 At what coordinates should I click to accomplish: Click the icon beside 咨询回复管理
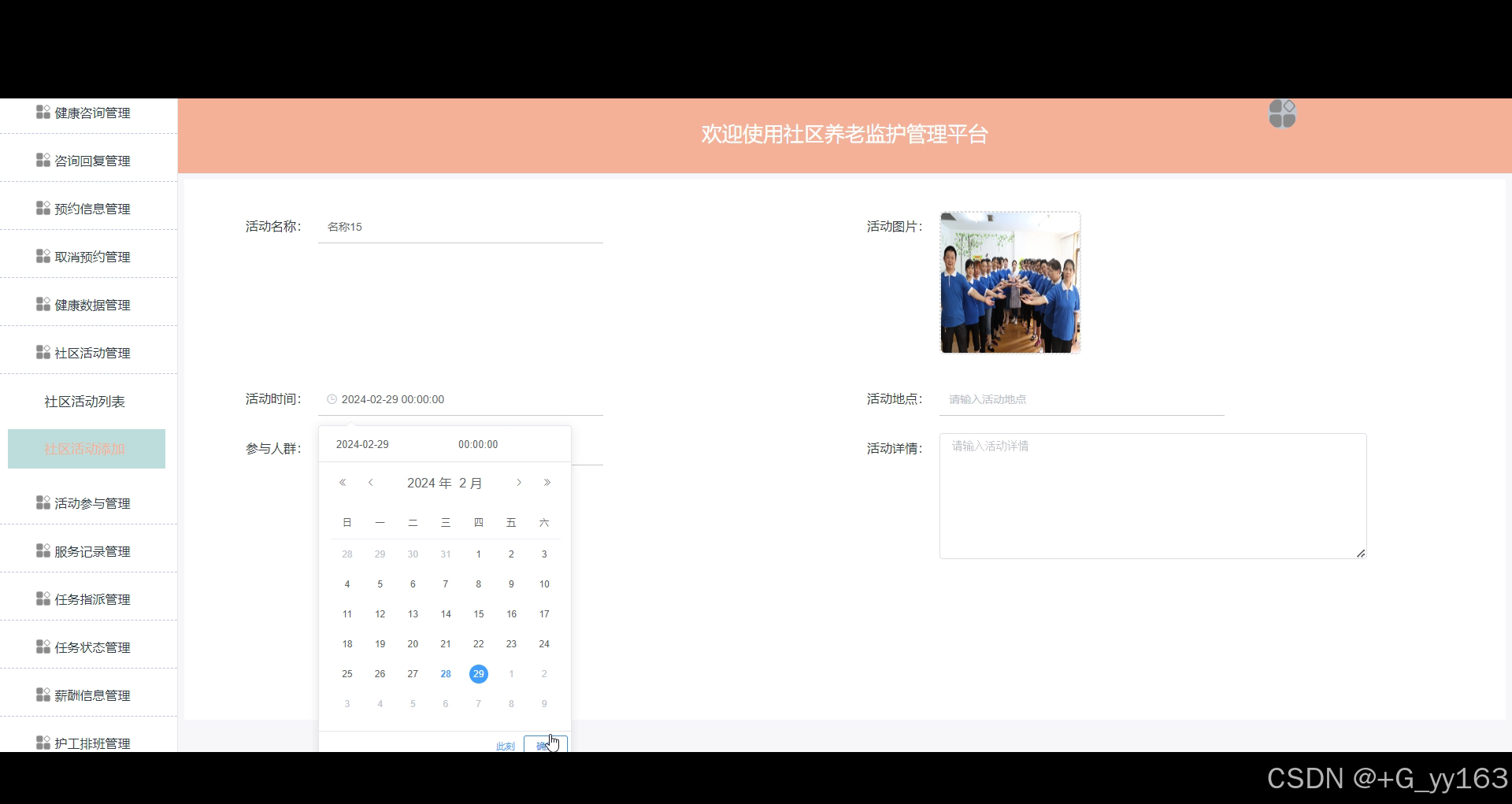click(x=43, y=160)
